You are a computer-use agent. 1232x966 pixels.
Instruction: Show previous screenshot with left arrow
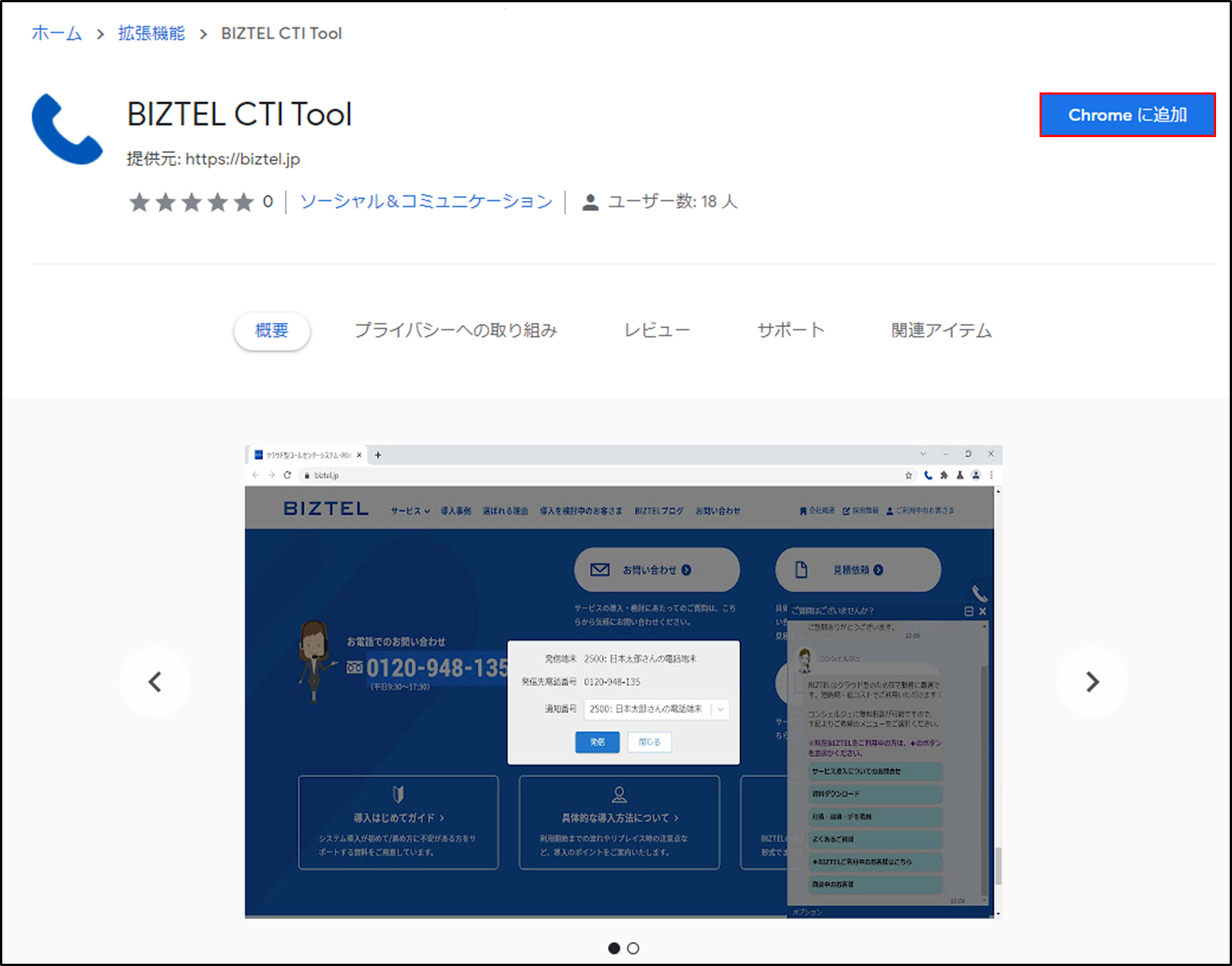(155, 682)
